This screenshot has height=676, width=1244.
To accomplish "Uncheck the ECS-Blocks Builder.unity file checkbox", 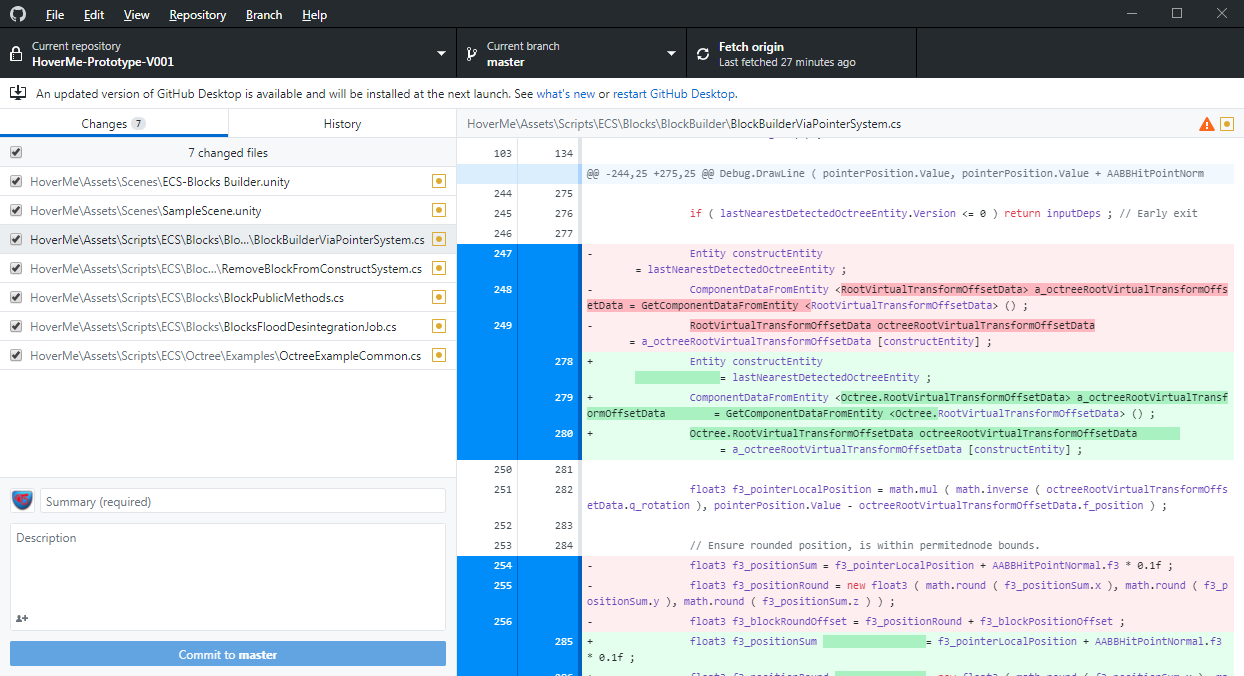I will pos(15,182).
